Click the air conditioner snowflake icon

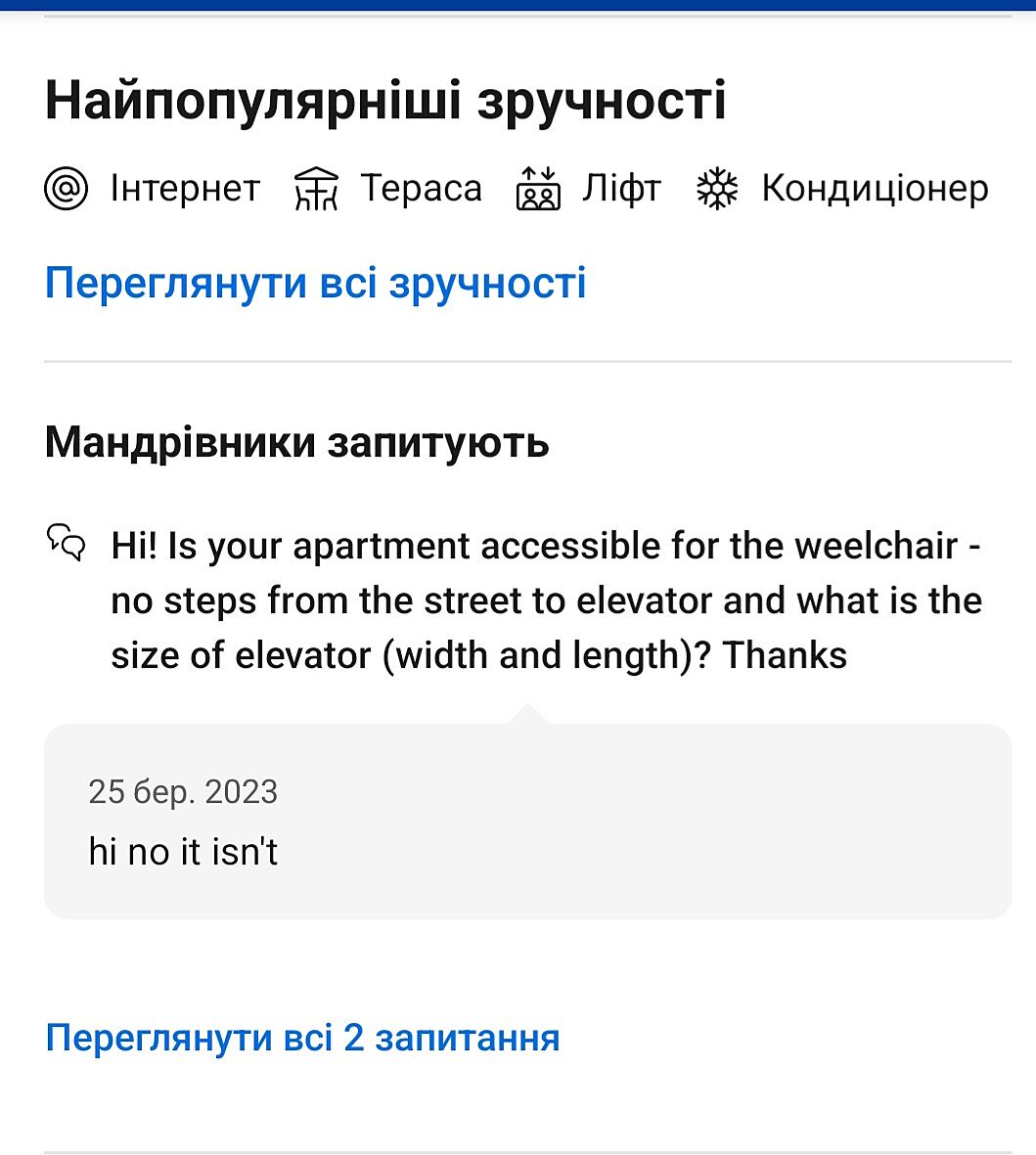point(717,189)
